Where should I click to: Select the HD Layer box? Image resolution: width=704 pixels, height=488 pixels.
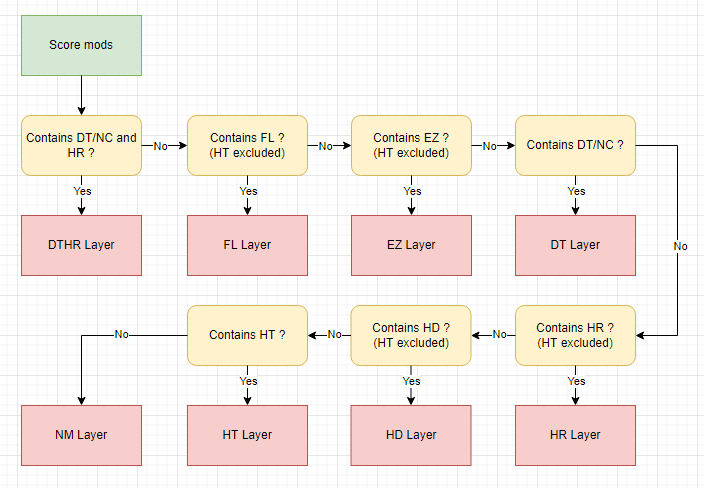coord(411,435)
